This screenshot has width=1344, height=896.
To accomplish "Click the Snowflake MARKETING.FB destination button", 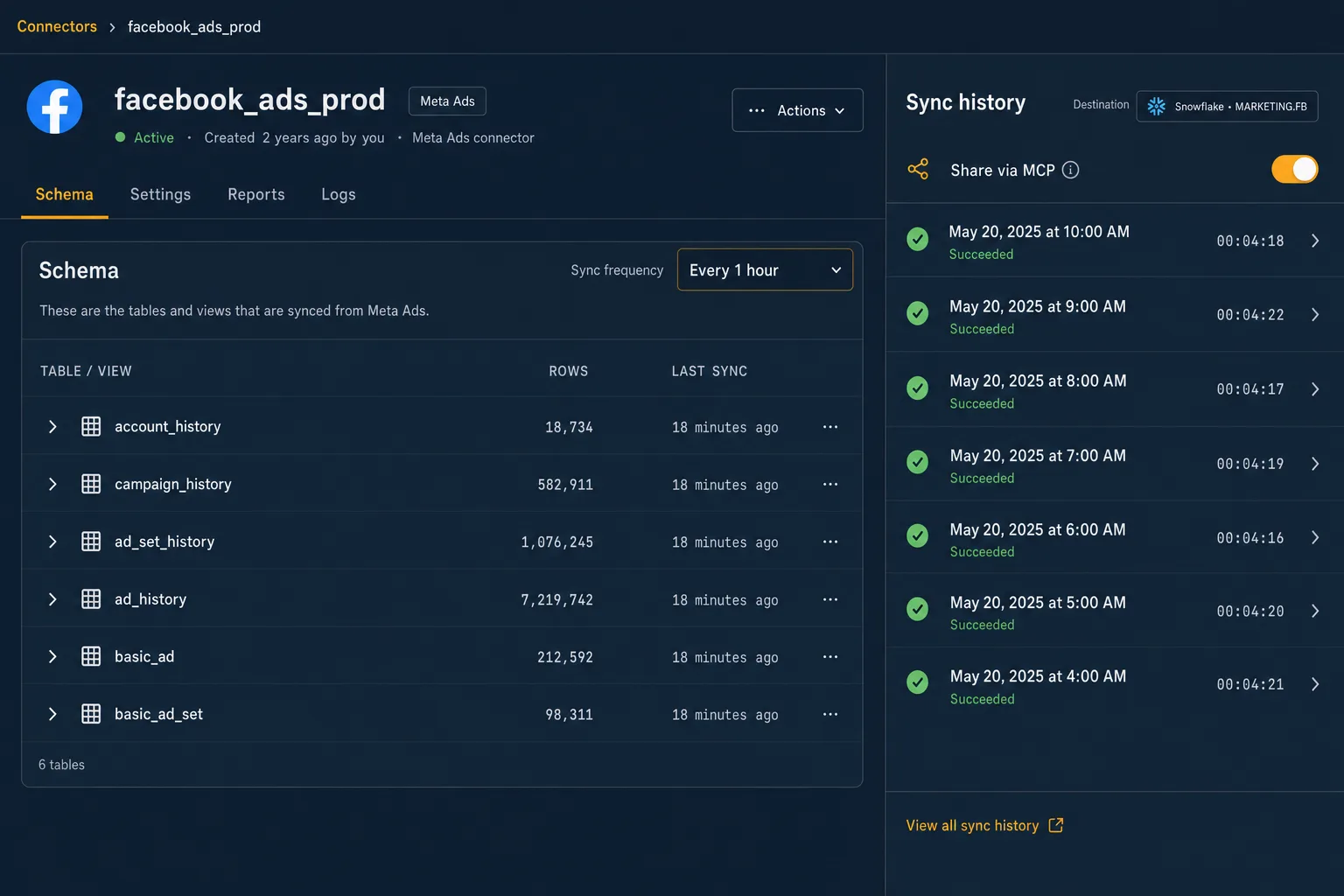I will pyautogui.click(x=1227, y=106).
